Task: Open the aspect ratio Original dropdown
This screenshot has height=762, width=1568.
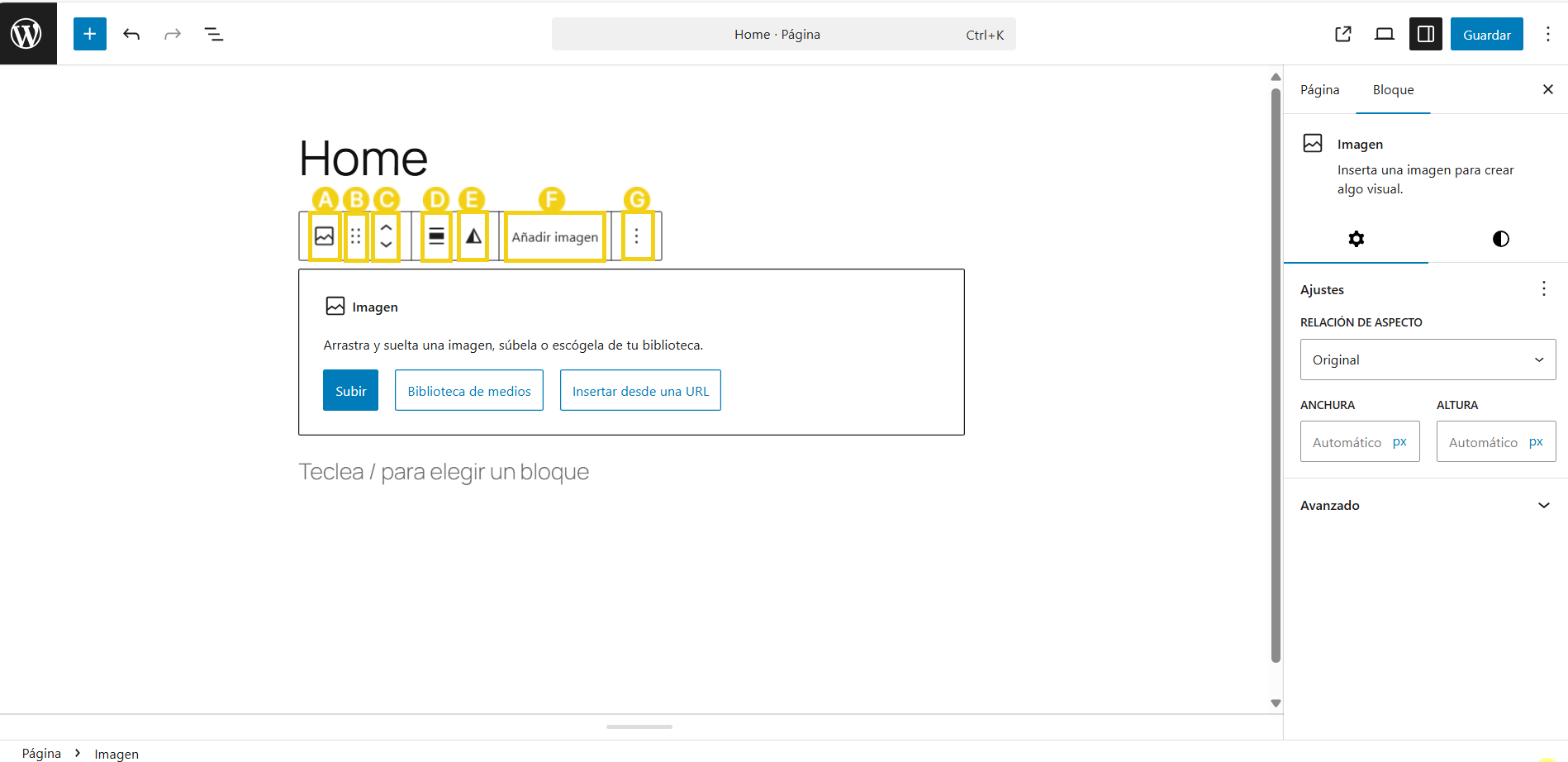Action: point(1428,360)
